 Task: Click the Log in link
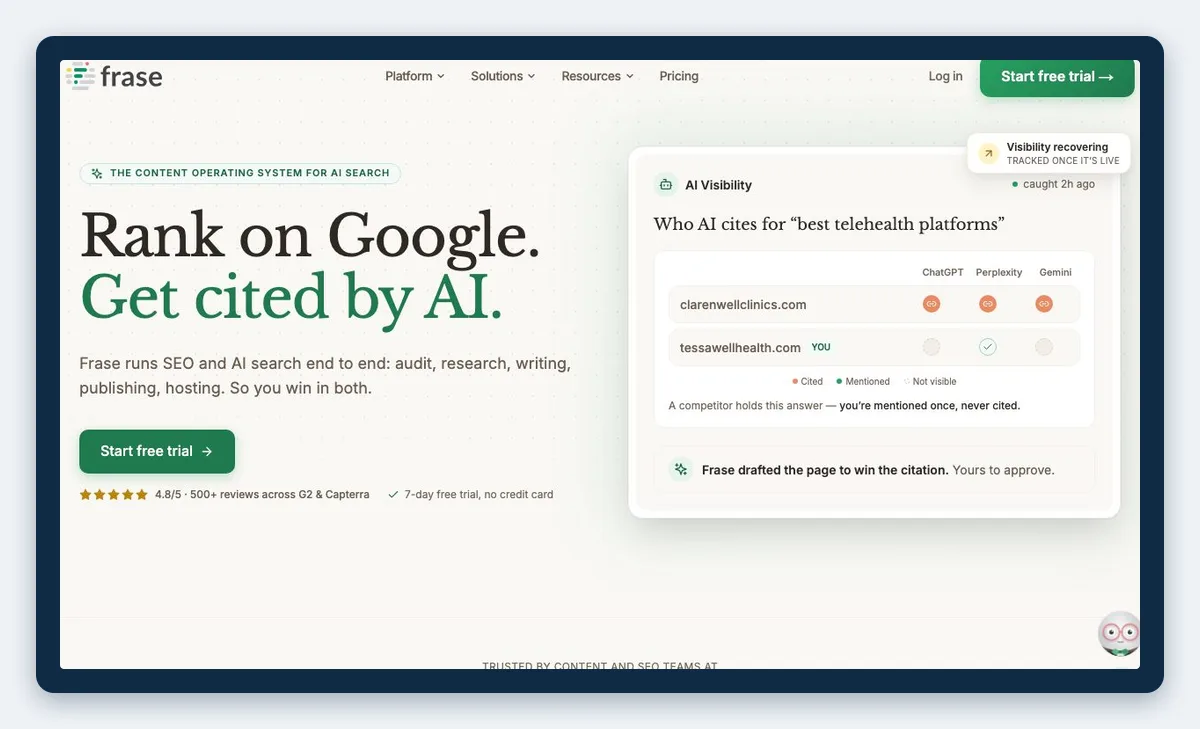tap(945, 76)
